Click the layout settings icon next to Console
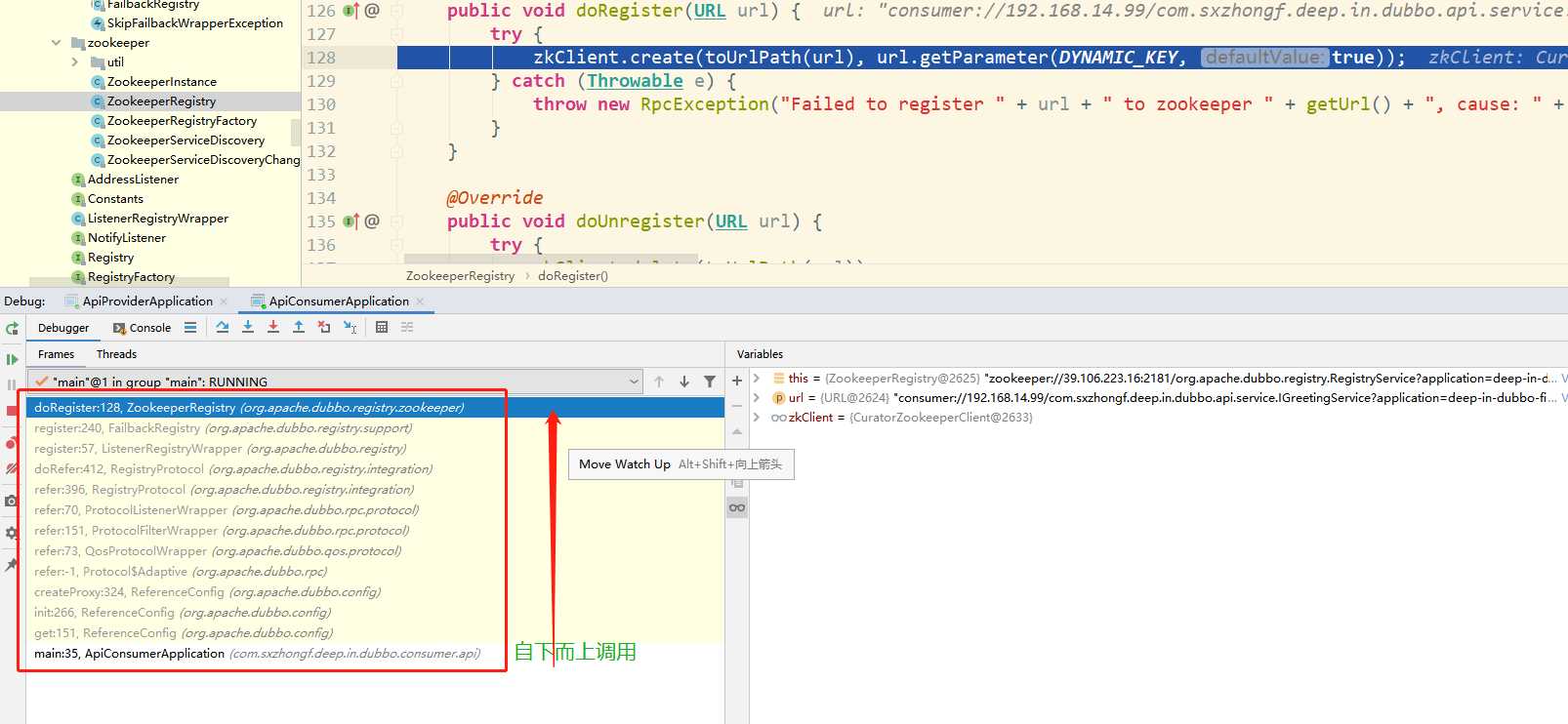 tap(190, 328)
